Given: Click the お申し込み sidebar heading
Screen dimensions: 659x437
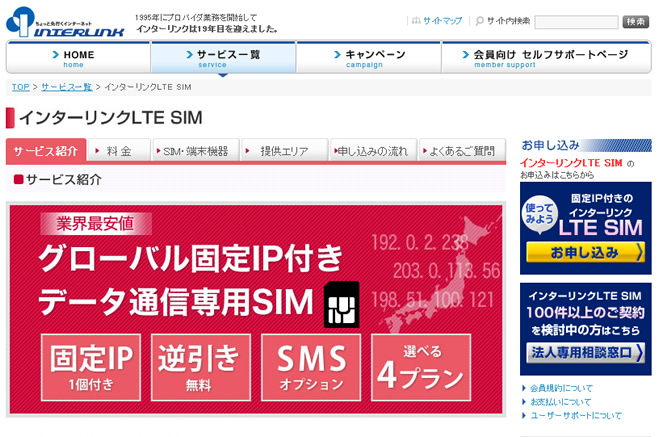Looking at the screenshot, I should click(551, 145).
